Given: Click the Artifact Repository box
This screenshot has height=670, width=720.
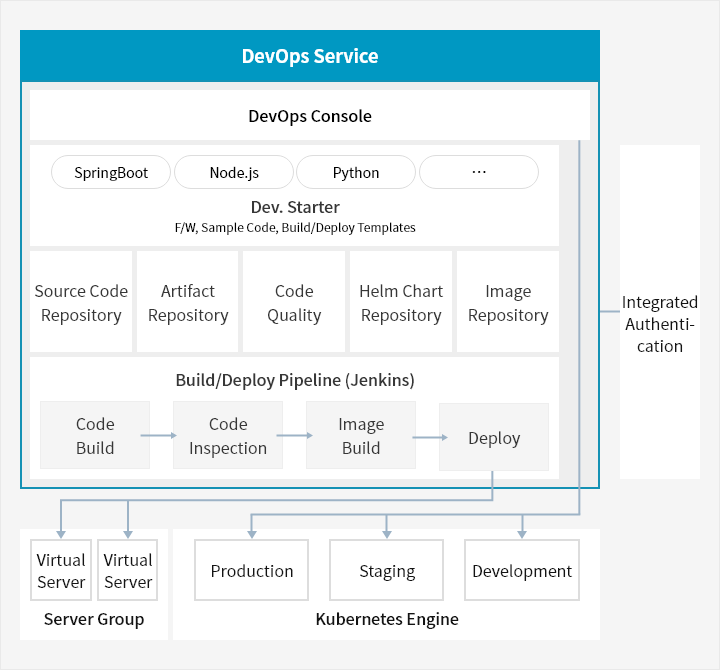Looking at the screenshot, I should (188, 302).
